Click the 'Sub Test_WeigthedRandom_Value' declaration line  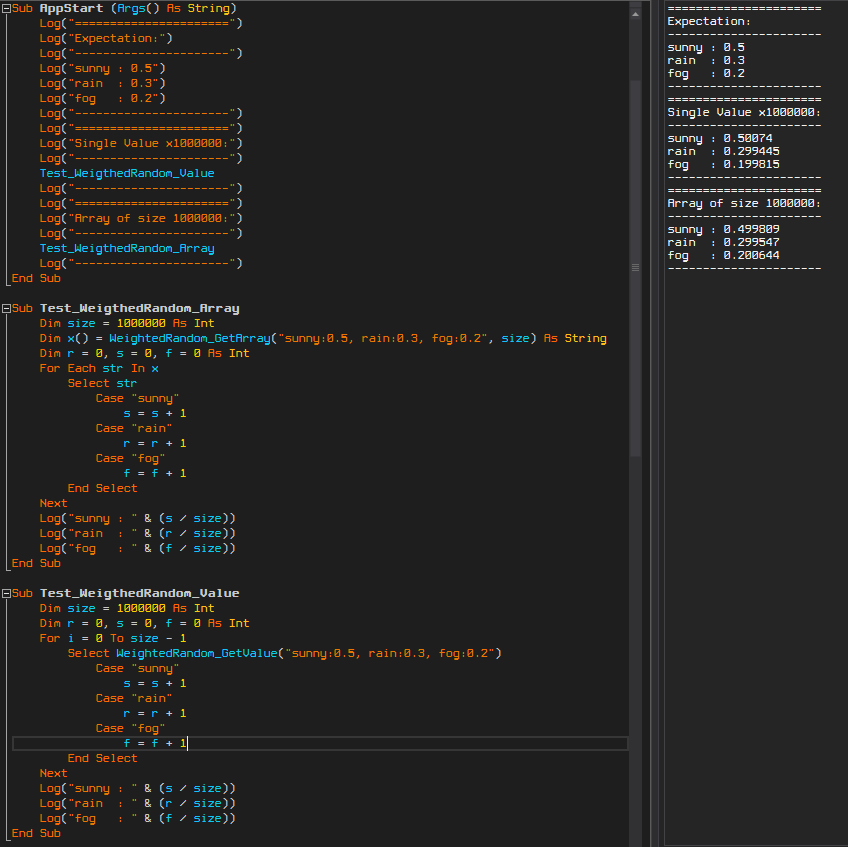[x=125, y=593]
